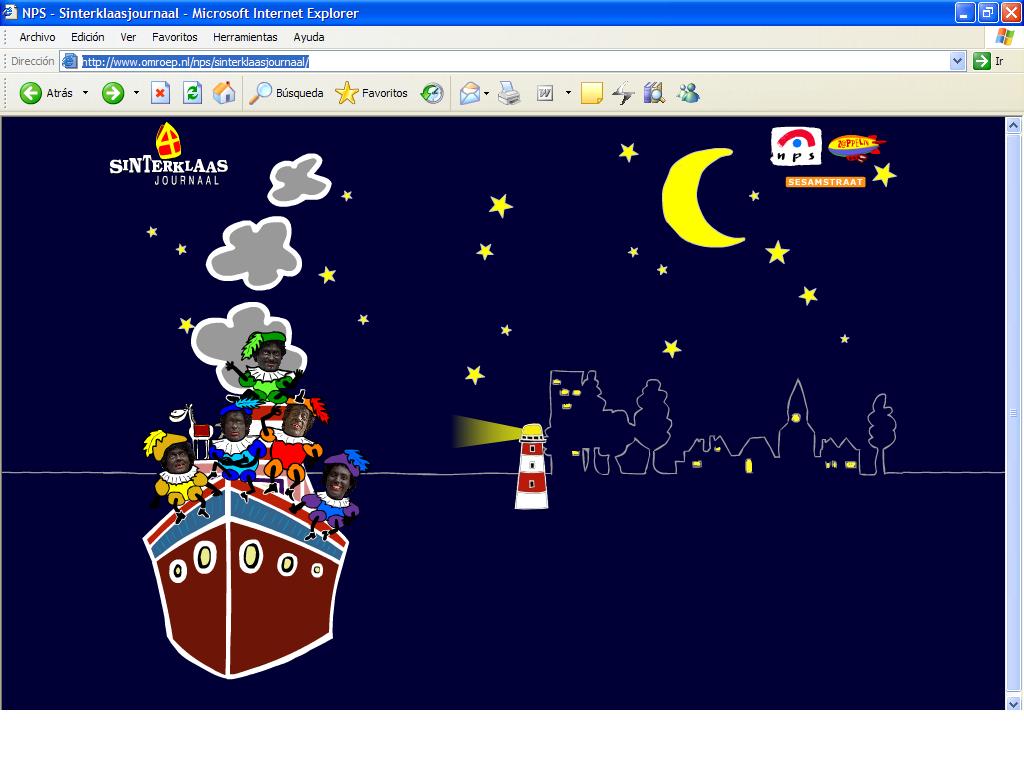Image resolution: width=1024 pixels, height=768 pixels.
Task: Click the vertical scrollbar down arrow
Action: tap(1014, 703)
